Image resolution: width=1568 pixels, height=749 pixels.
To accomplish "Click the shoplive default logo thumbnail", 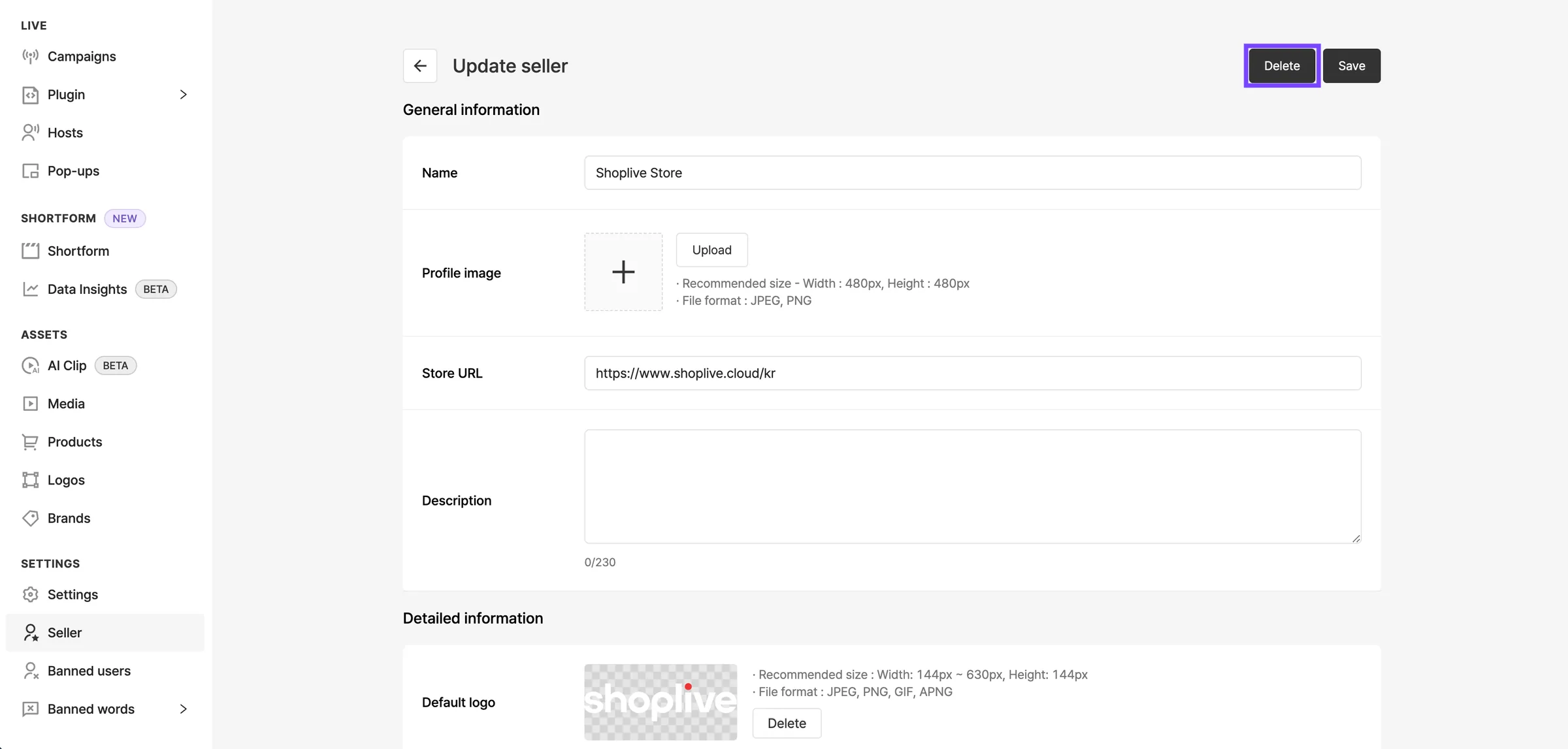I will pos(661,703).
